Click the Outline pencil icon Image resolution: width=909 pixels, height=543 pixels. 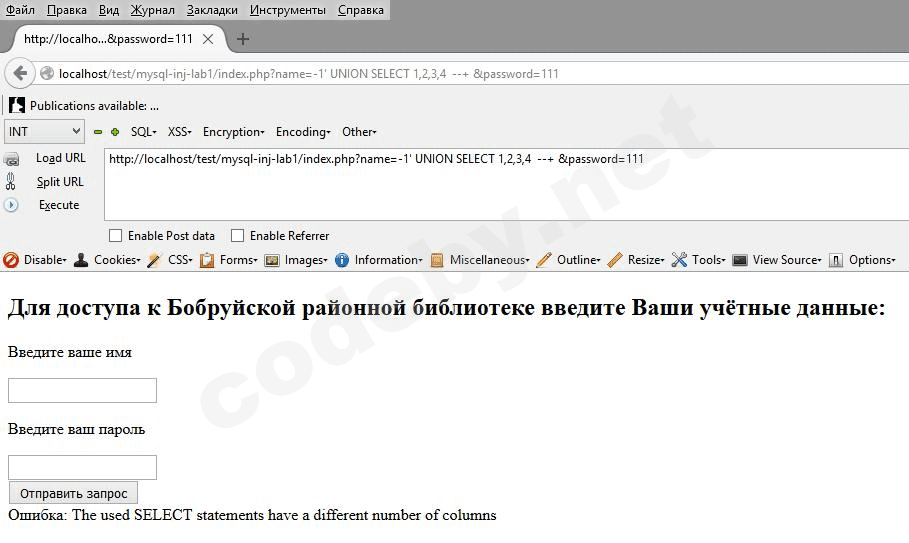544,260
